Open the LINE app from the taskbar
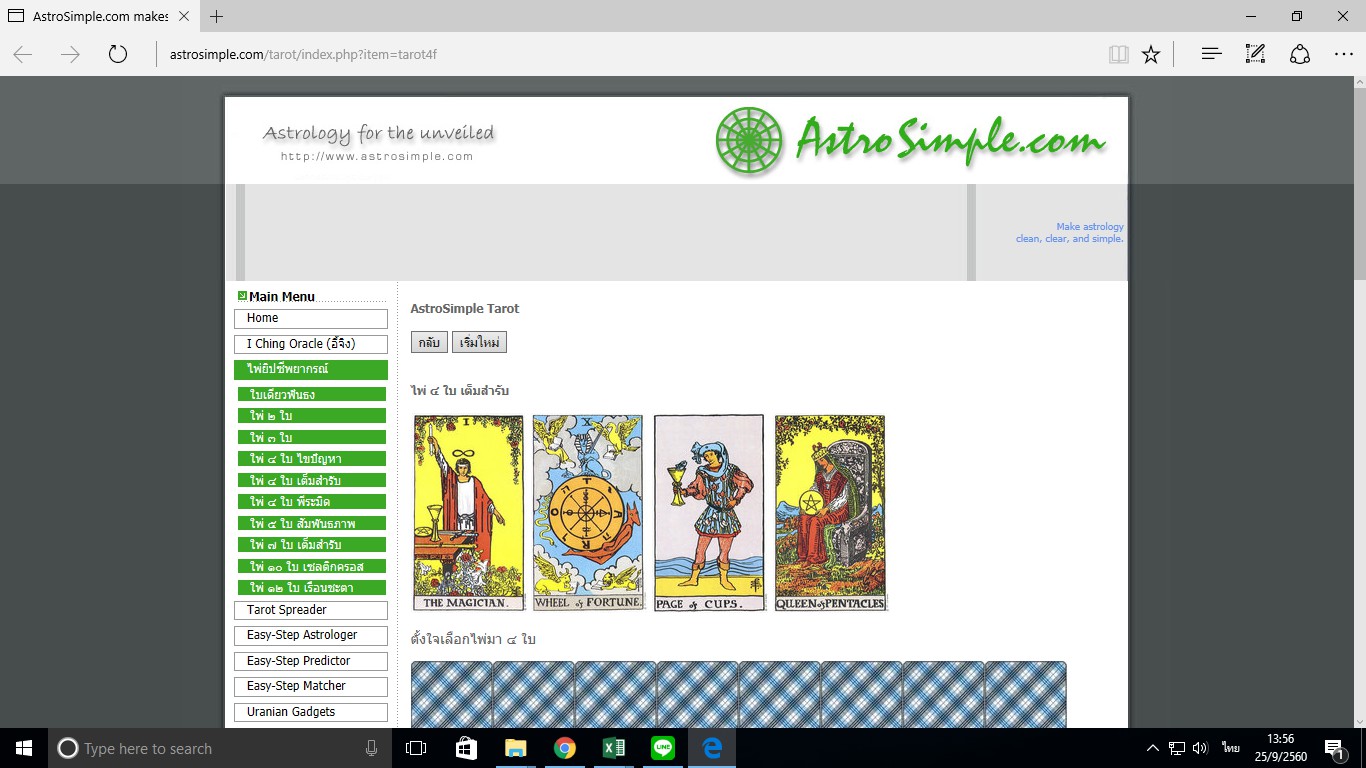Viewport: 1366px width, 768px height. tap(663, 748)
